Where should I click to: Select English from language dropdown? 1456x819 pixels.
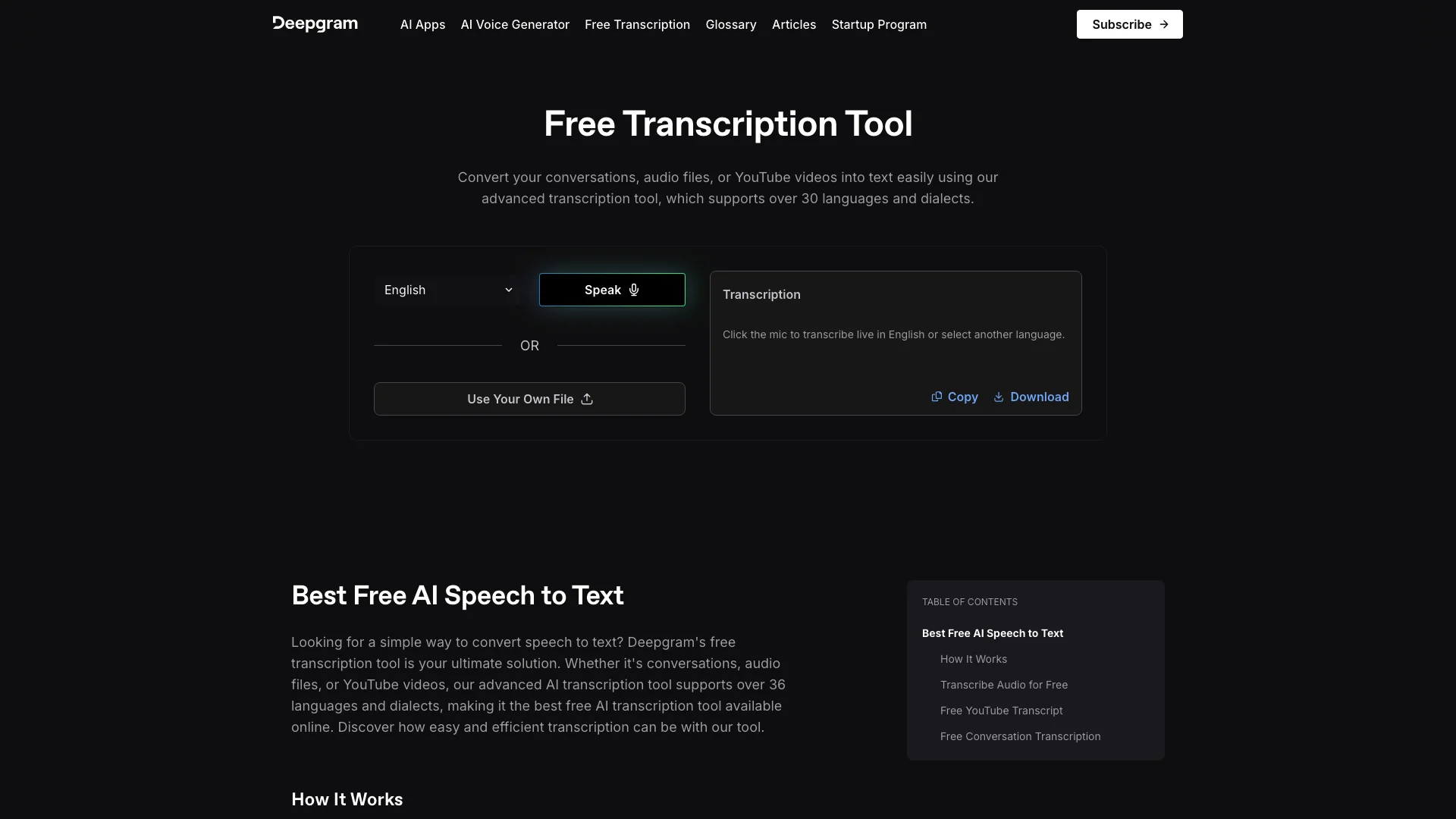[x=448, y=290]
